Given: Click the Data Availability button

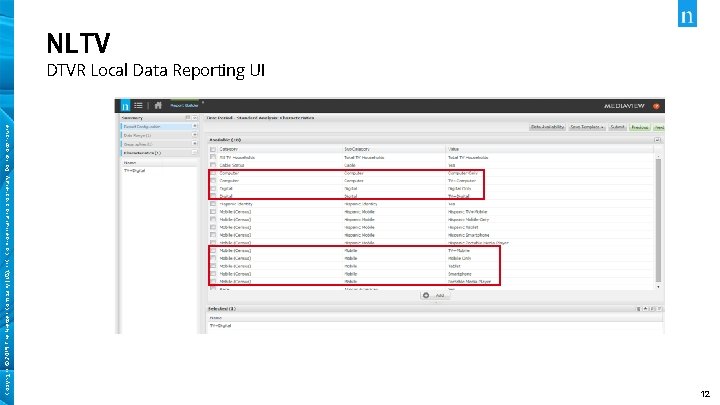Looking at the screenshot, I should coord(547,127).
